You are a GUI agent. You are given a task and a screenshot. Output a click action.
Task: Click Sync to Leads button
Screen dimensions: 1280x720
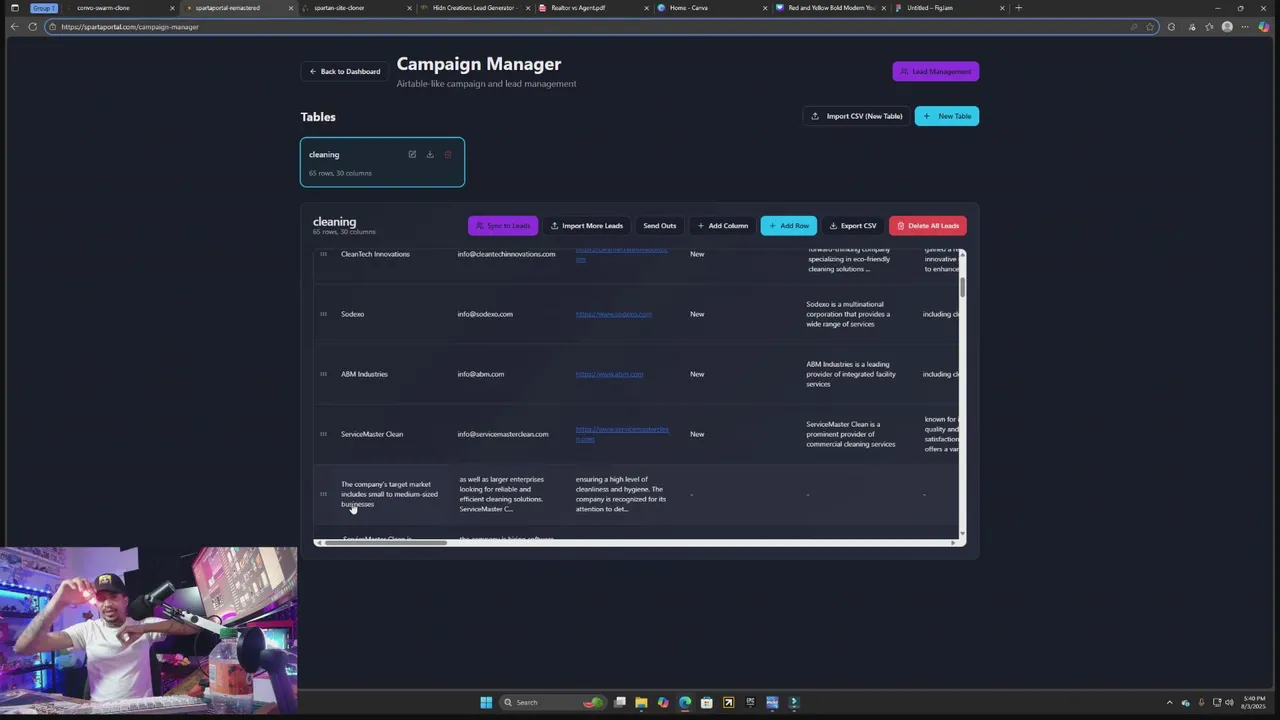pos(503,226)
